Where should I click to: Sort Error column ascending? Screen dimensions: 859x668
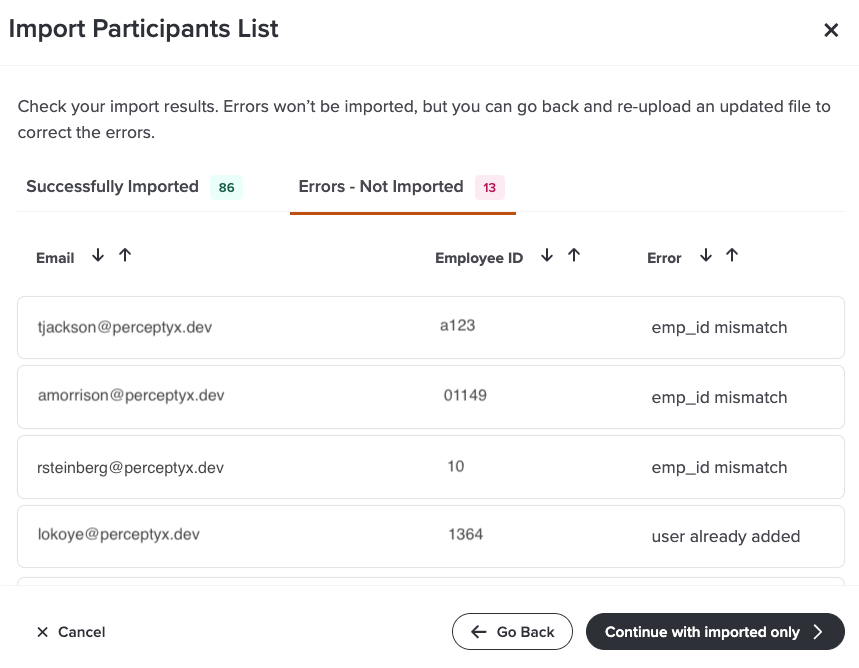coord(732,256)
